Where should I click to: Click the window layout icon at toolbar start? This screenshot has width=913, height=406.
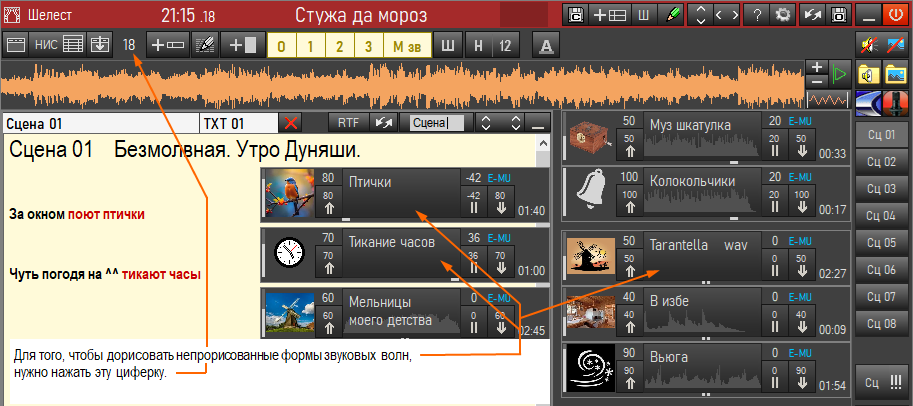tap(16, 44)
